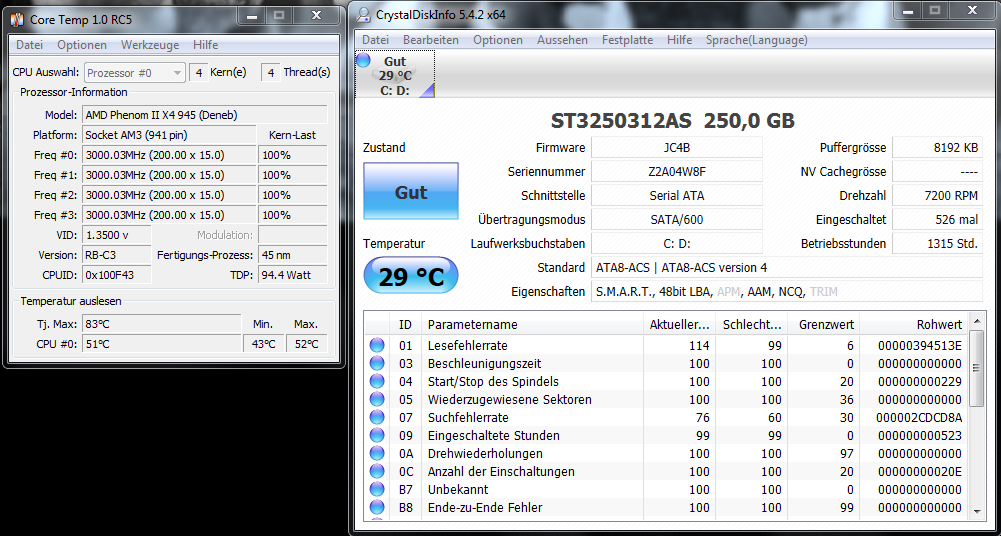Image resolution: width=1001 pixels, height=536 pixels.
Task: Click the Core Temp app icon in title bar
Action: tap(18, 19)
